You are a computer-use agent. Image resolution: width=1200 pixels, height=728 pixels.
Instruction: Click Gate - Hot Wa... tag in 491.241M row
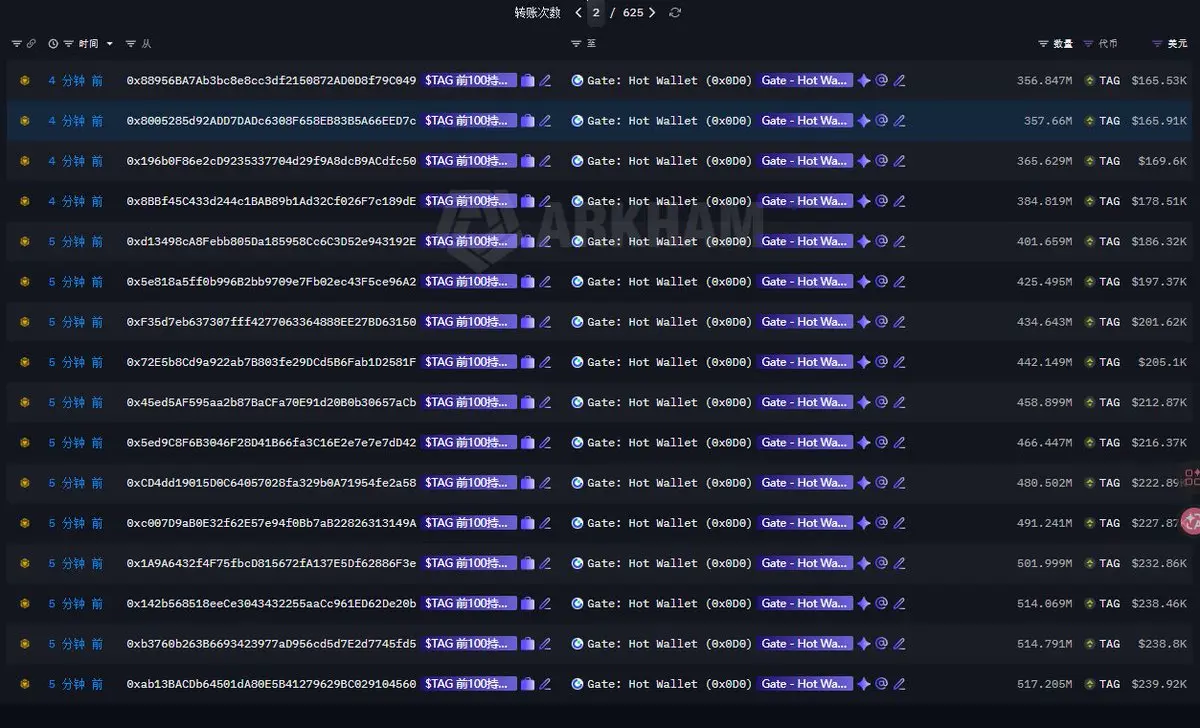click(805, 523)
